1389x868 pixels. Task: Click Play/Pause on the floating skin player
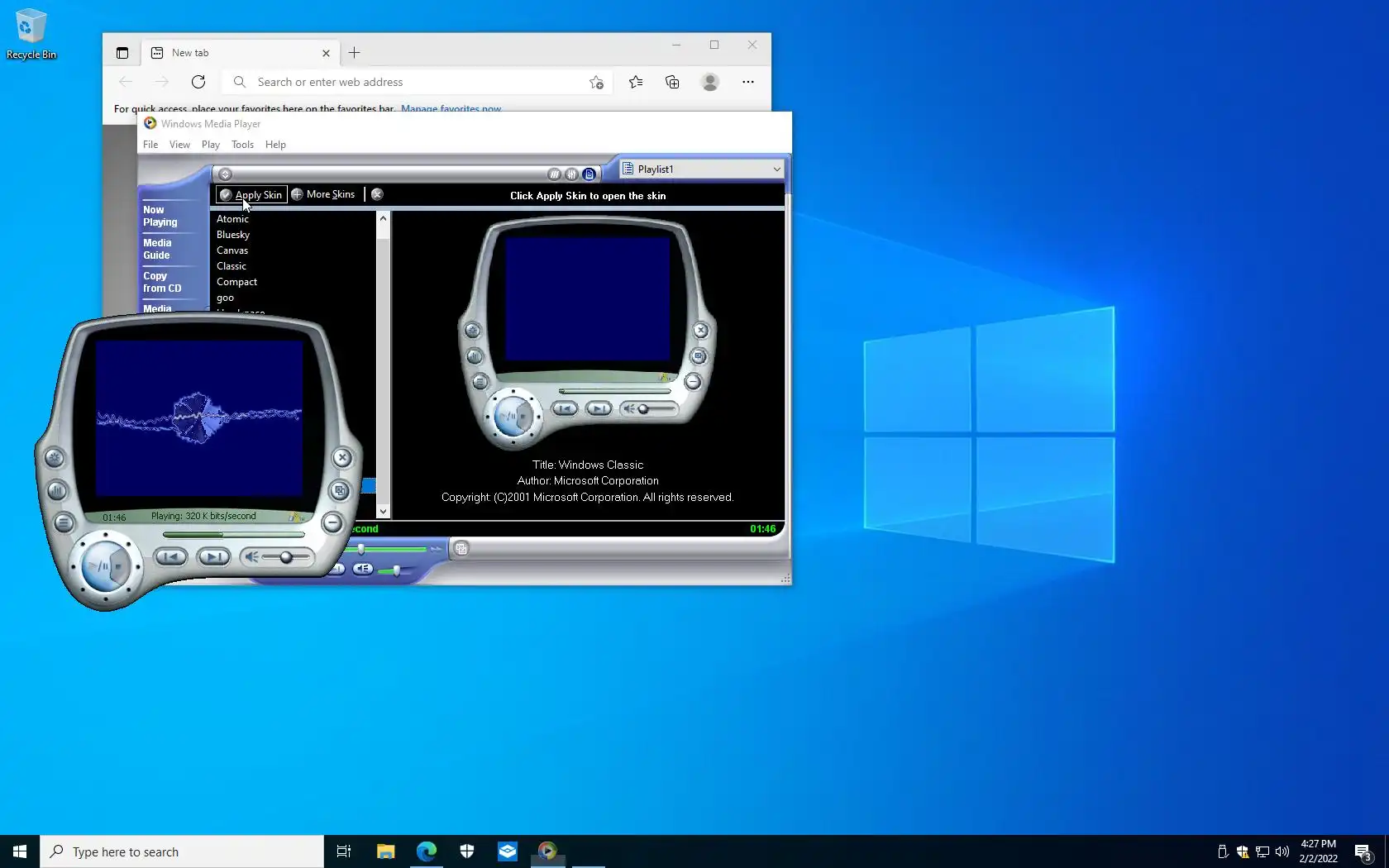(98, 566)
